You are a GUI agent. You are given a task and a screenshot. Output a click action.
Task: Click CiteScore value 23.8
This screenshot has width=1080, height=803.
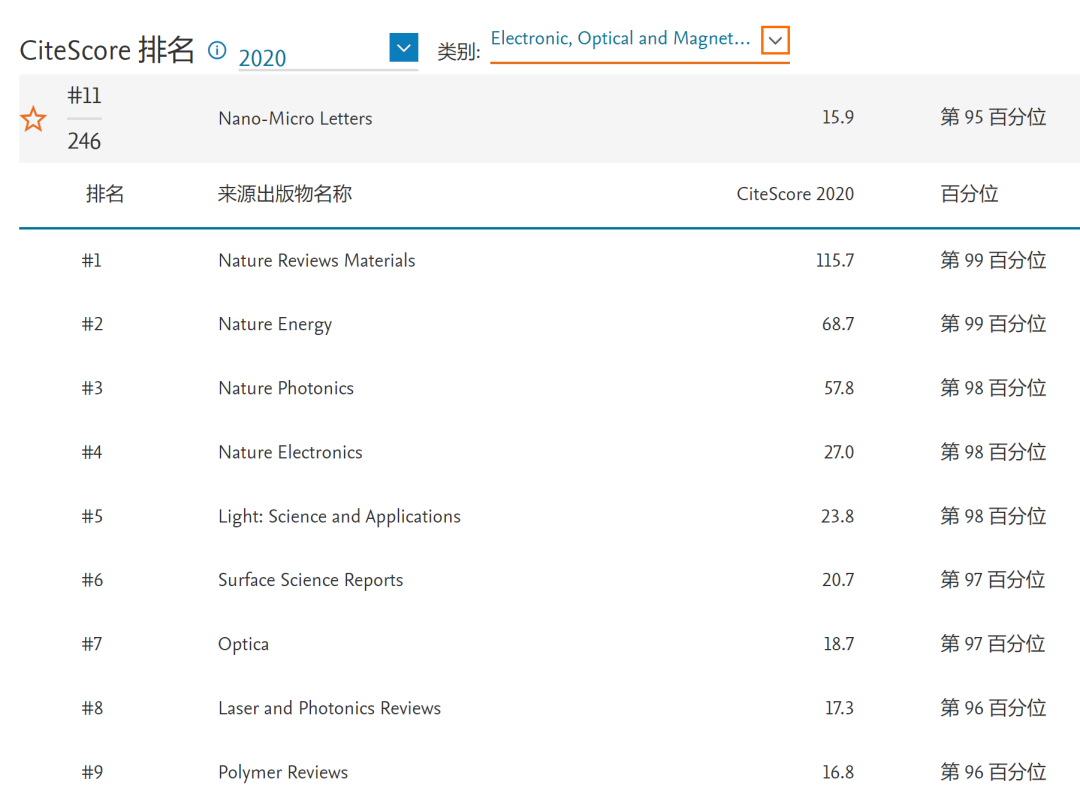pyautogui.click(x=837, y=517)
